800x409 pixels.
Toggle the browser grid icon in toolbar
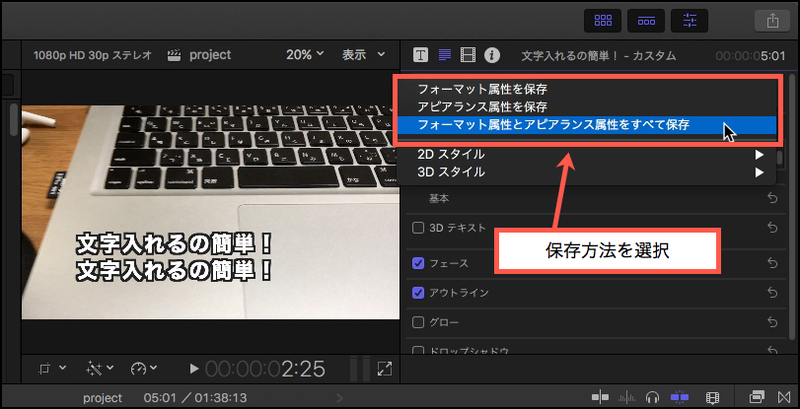pyautogui.click(x=604, y=19)
